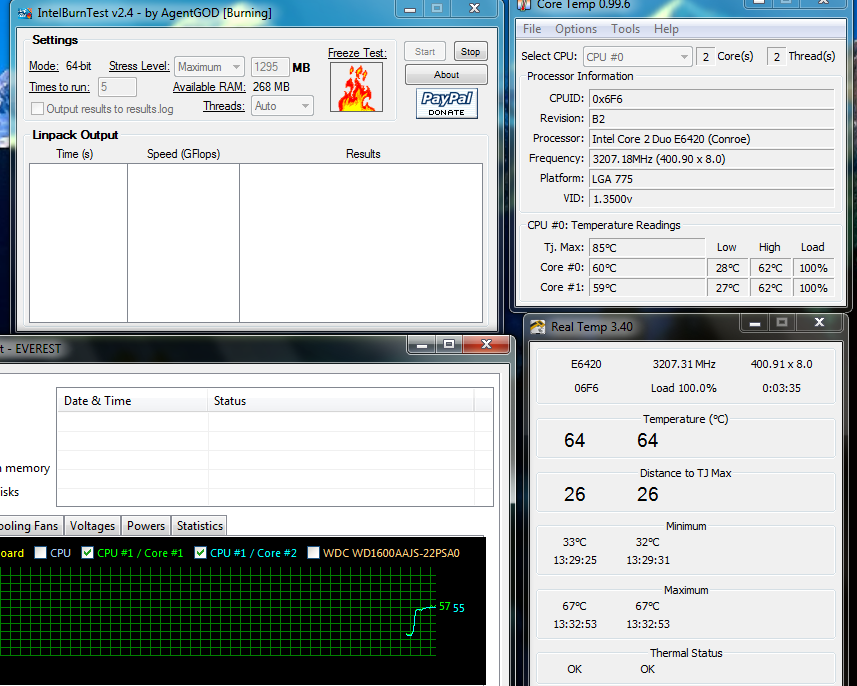The image size is (857, 686).
Task: Open the Select CPU dropdown in Core Temp
Action: pyautogui.click(x=638, y=57)
